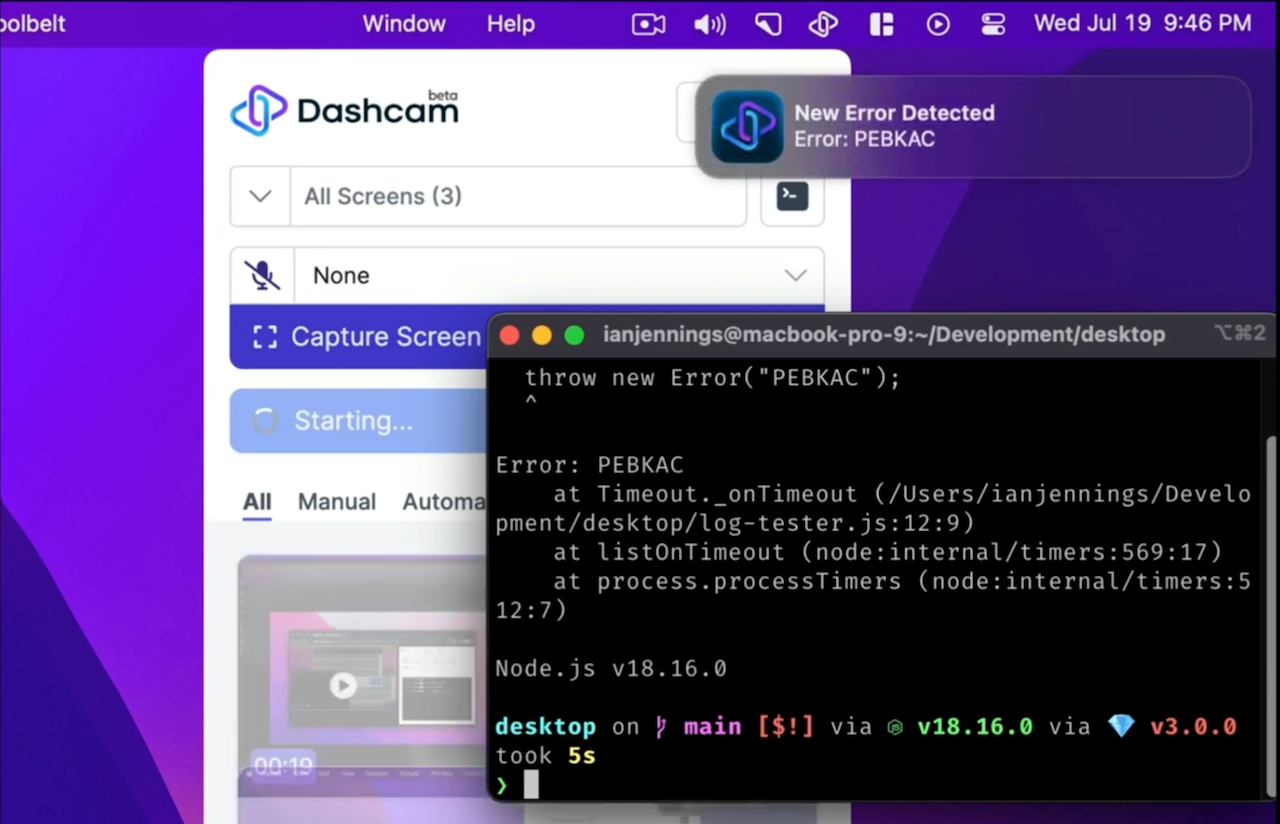Image resolution: width=1280 pixels, height=824 pixels.
Task: Click the terminal window title bar text
Action: [x=884, y=335]
